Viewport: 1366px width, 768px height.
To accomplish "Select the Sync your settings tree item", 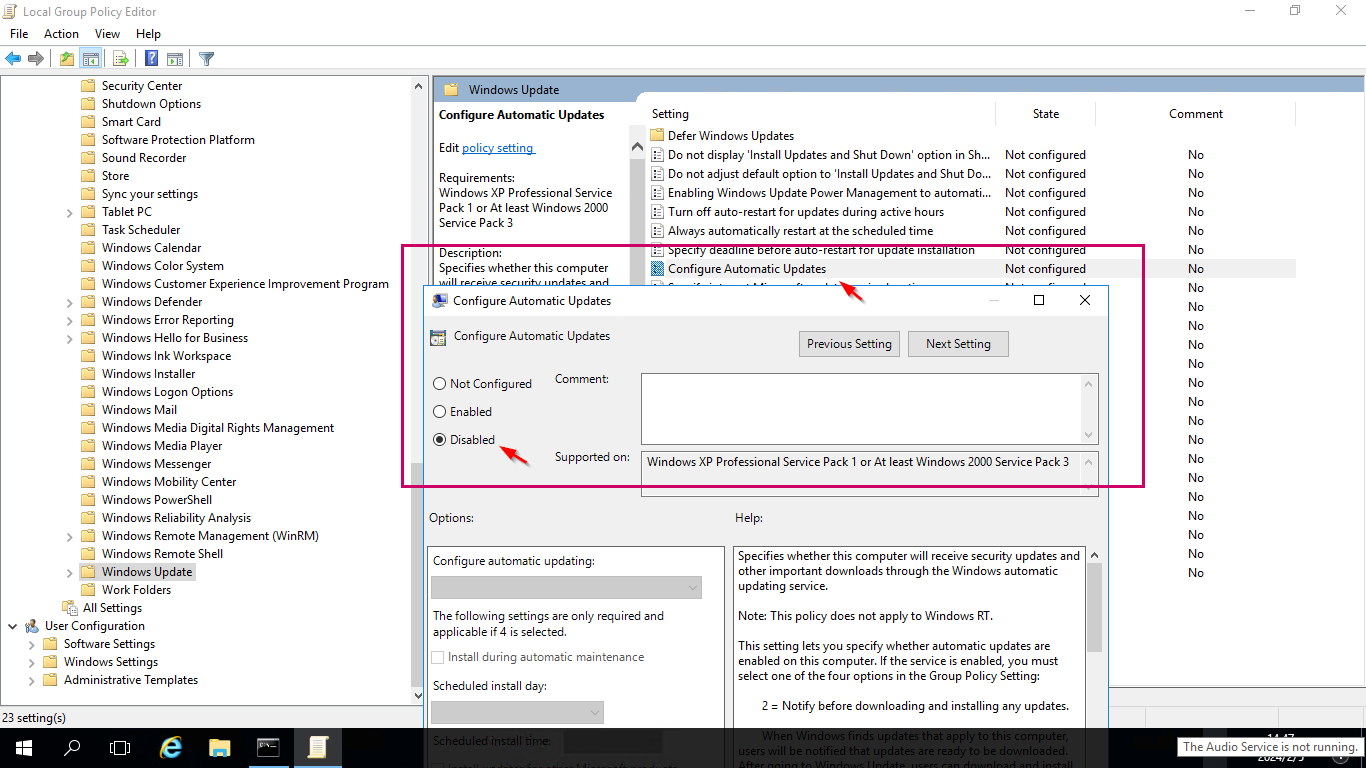I will click(x=150, y=194).
